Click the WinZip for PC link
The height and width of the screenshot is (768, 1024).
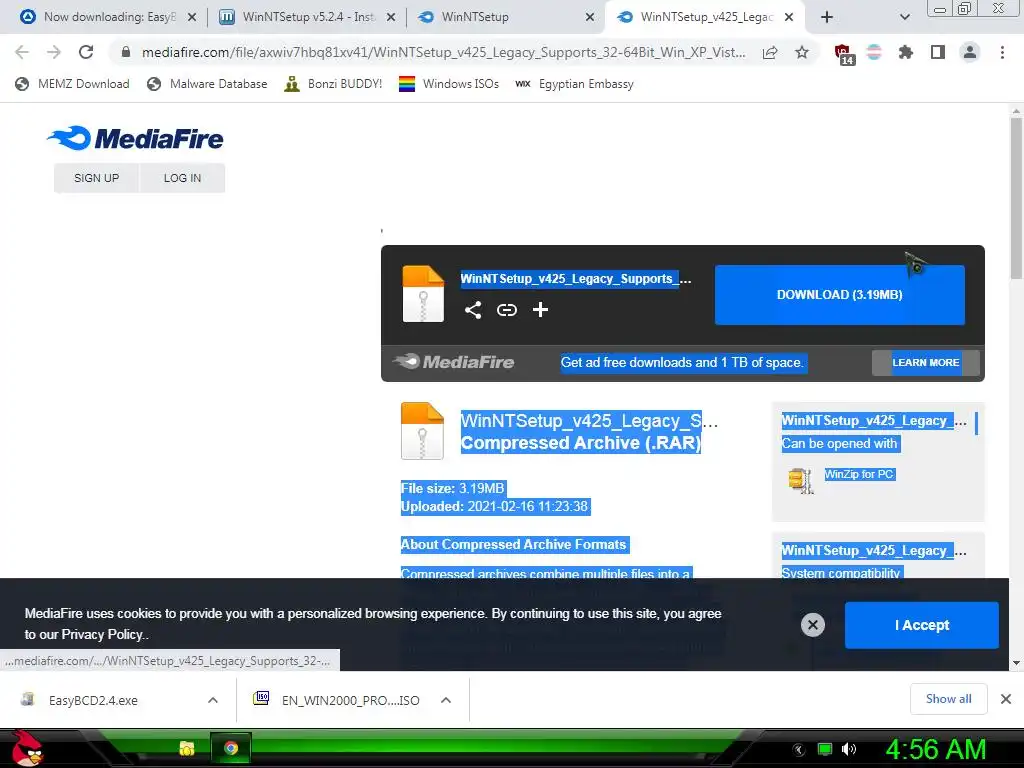pyautogui.click(x=859, y=474)
